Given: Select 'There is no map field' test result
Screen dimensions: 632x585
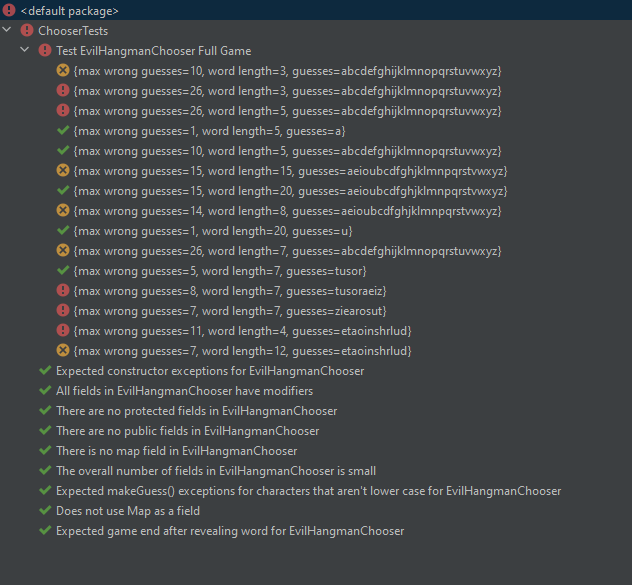Looking at the screenshot, I should pyautogui.click(x=176, y=450).
